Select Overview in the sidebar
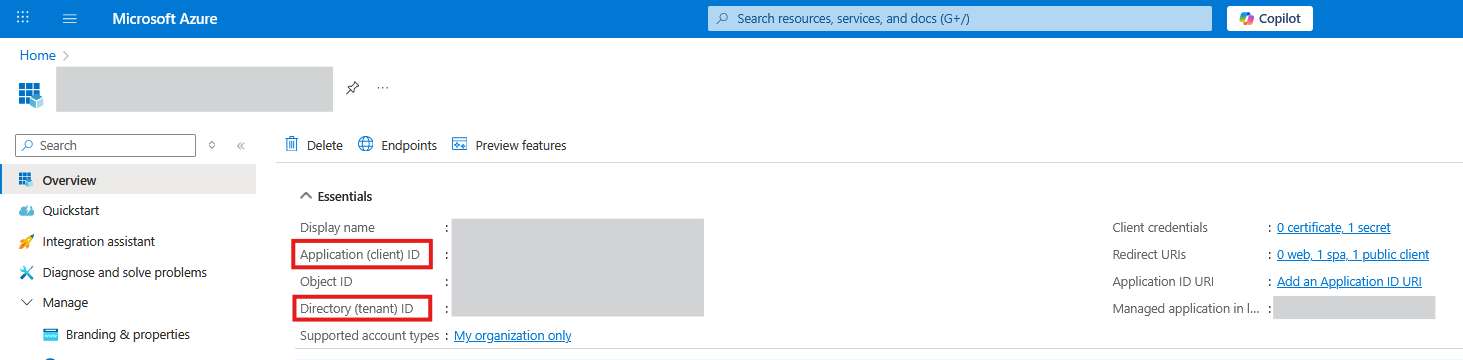The image size is (1463, 360). tap(128, 180)
